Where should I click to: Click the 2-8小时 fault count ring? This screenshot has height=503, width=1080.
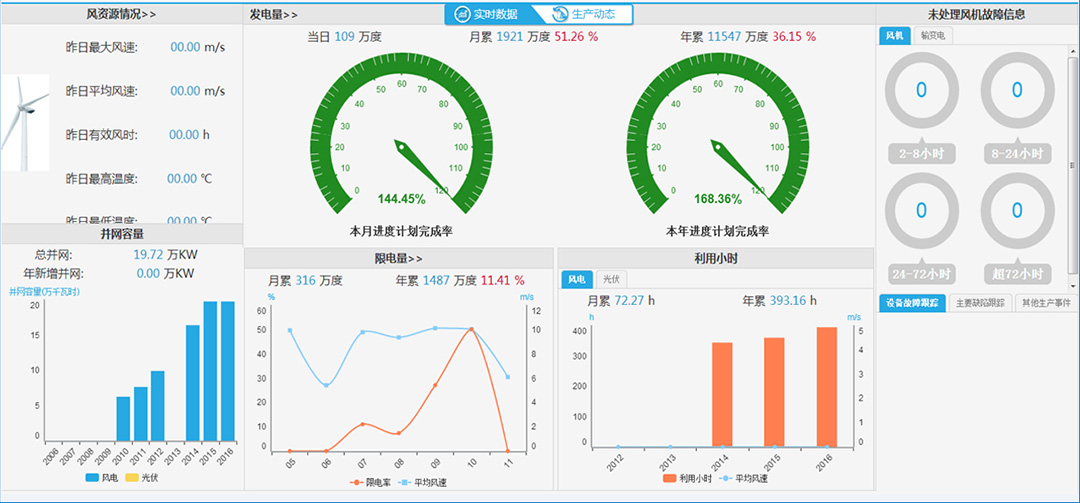tap(921, 91)
